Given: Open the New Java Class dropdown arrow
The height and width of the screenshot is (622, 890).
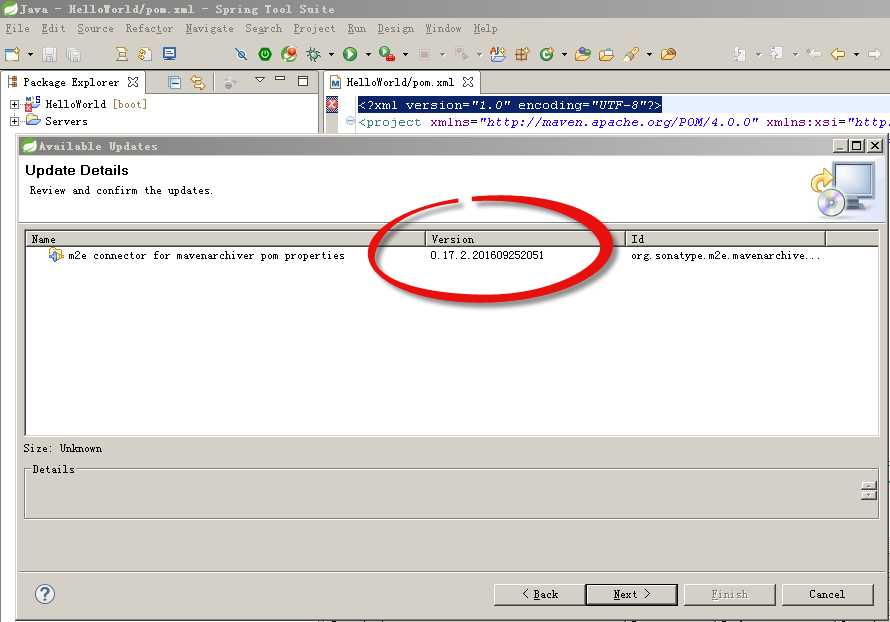Looking at the screenshot, I should pos(564,54).
